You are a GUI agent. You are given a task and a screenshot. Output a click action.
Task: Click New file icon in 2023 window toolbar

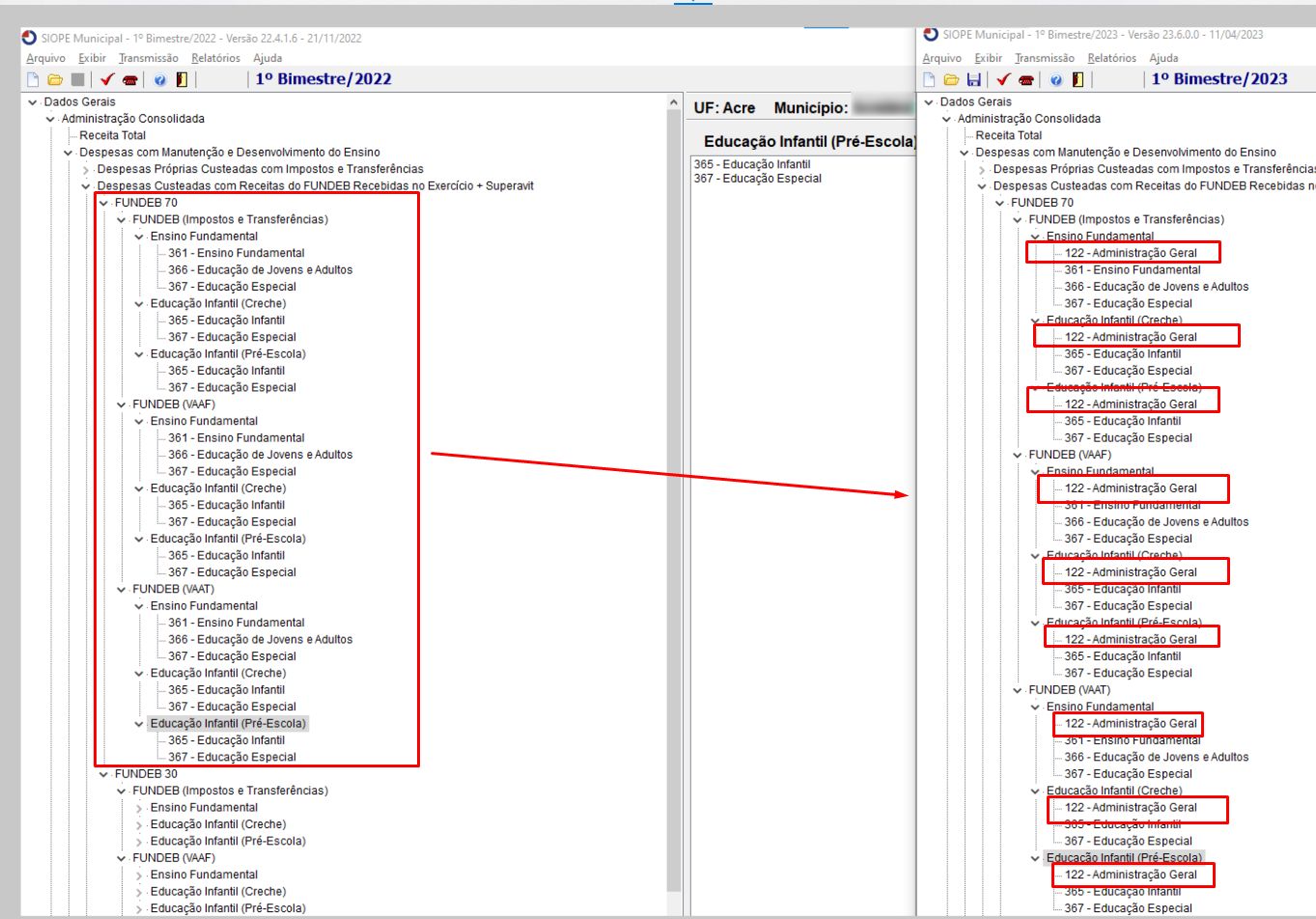(929, 79)
